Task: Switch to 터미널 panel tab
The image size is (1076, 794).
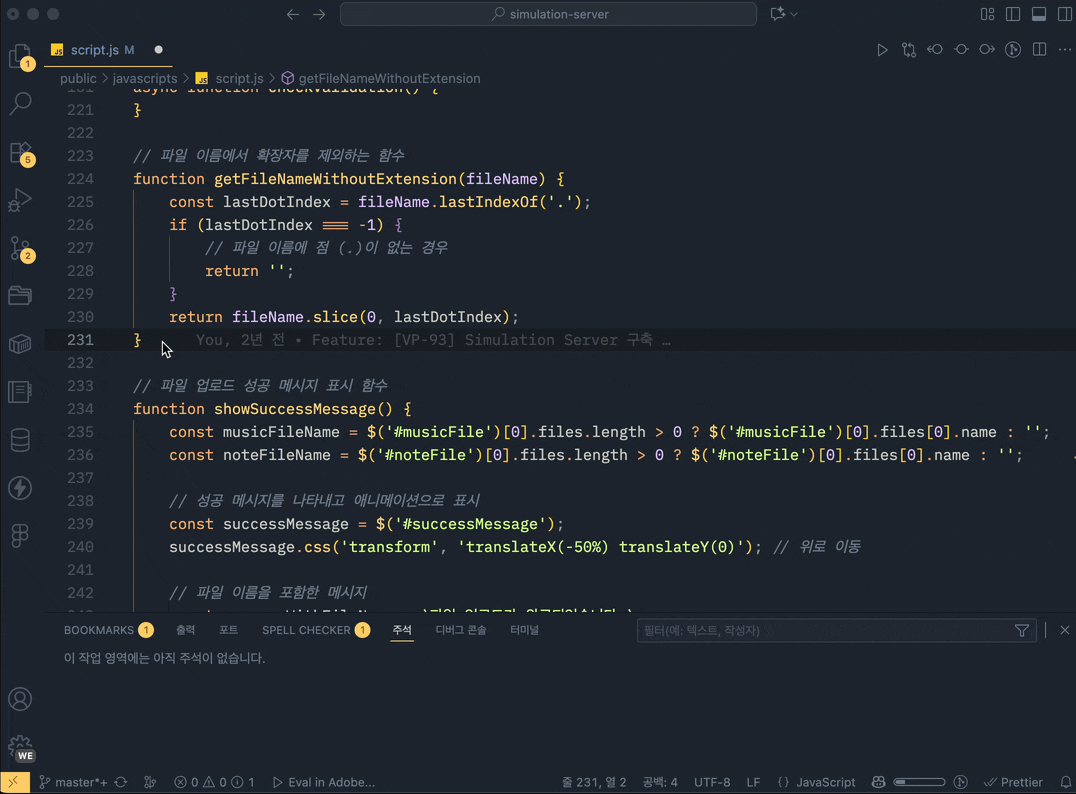Action: pos(524,630)
